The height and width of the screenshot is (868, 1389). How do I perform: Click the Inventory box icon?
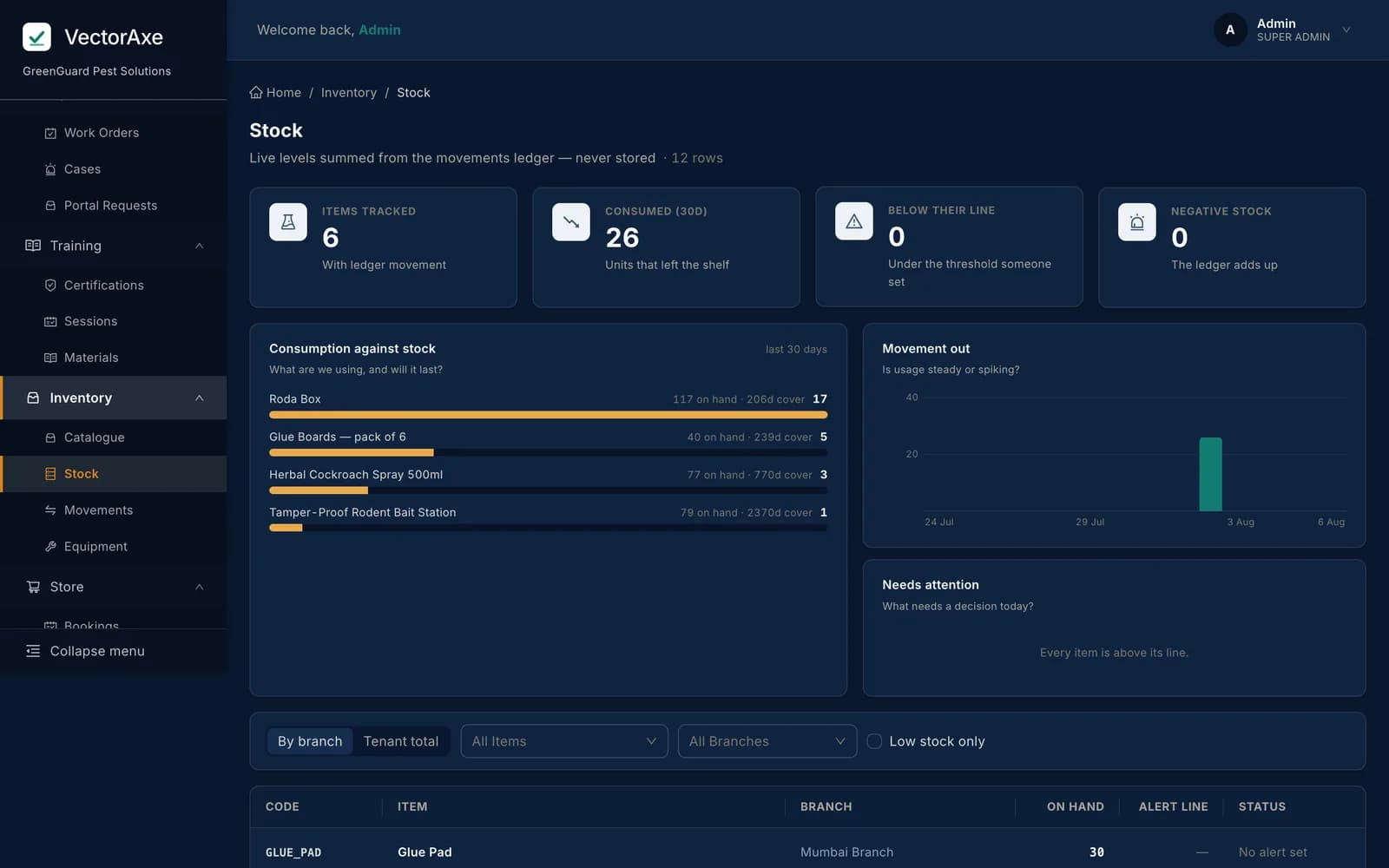pyautogui.click(x=33, y=398)
